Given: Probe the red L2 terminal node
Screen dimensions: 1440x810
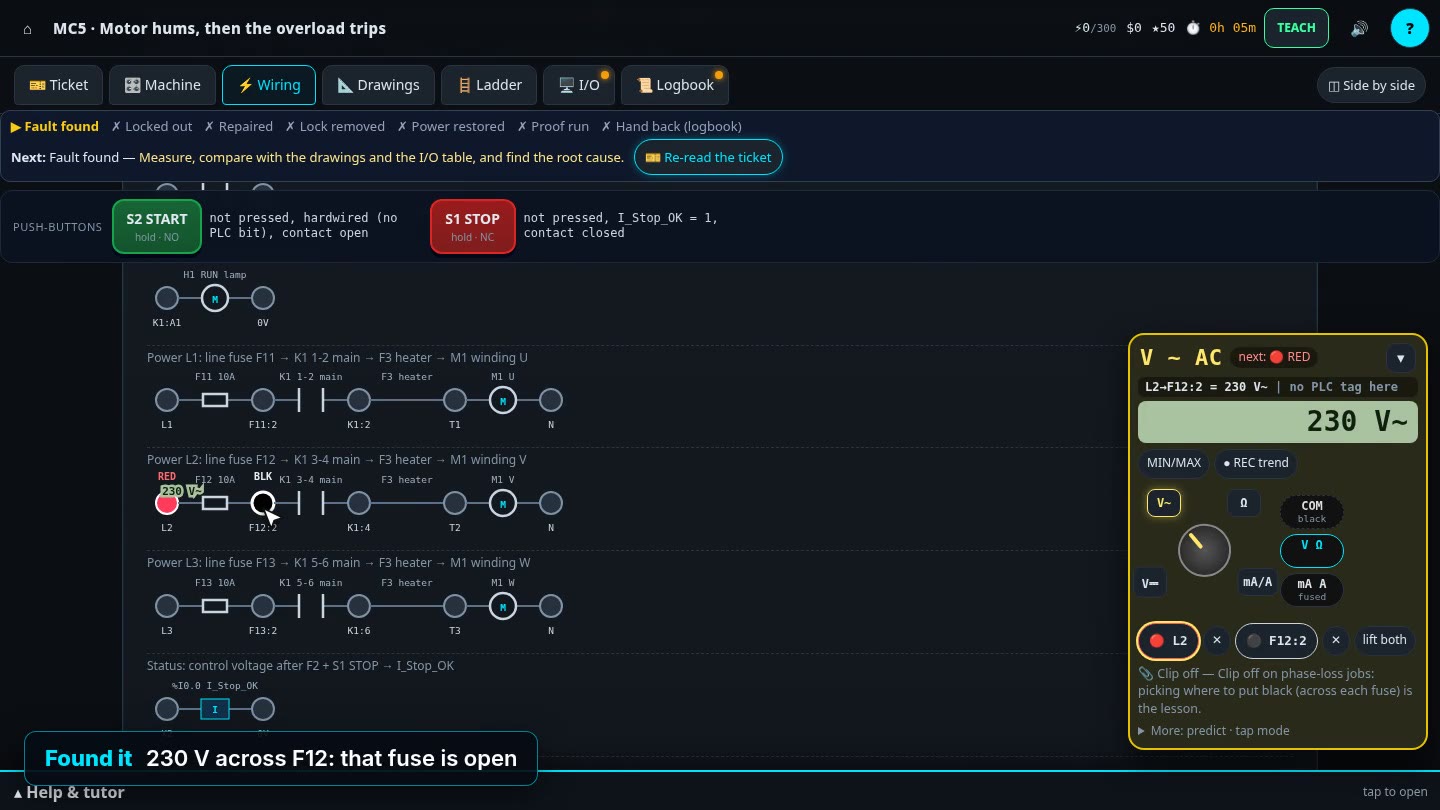Looking at the screenshot, I should tap(167, 503).
